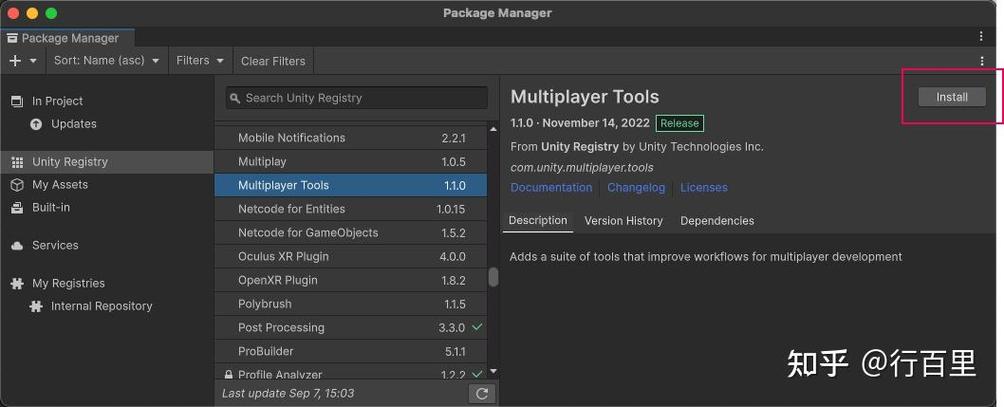This screenshot has height=407, width=1004.
Task: Open the window tab kebab menu
Action: tap(981, 36)
